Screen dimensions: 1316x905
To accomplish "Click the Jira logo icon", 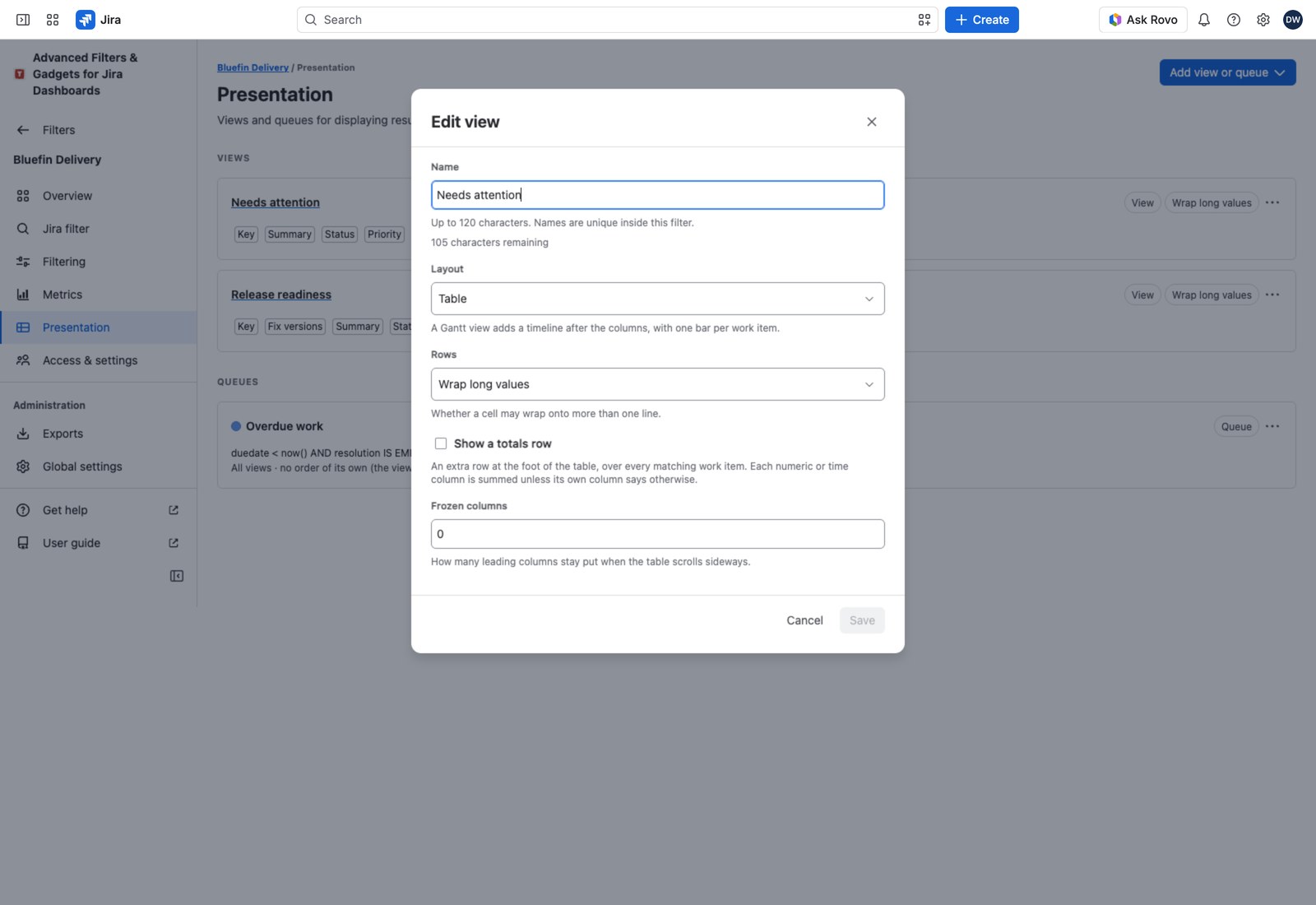I will point(86,20).
